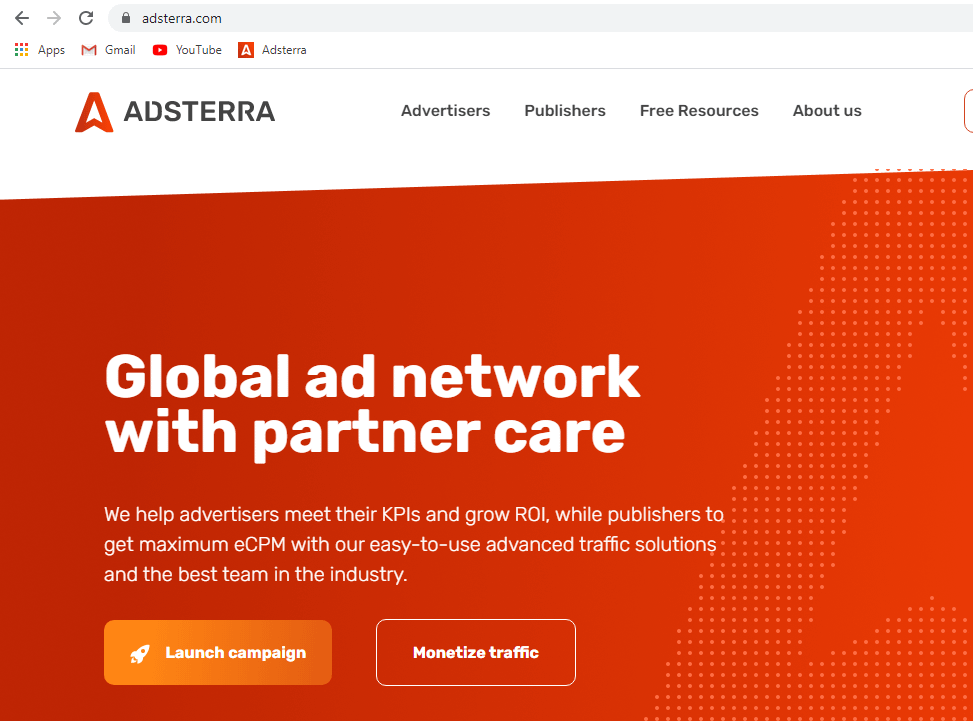
Task: Expand the Free Resources menu
Action: coord(699,110)
